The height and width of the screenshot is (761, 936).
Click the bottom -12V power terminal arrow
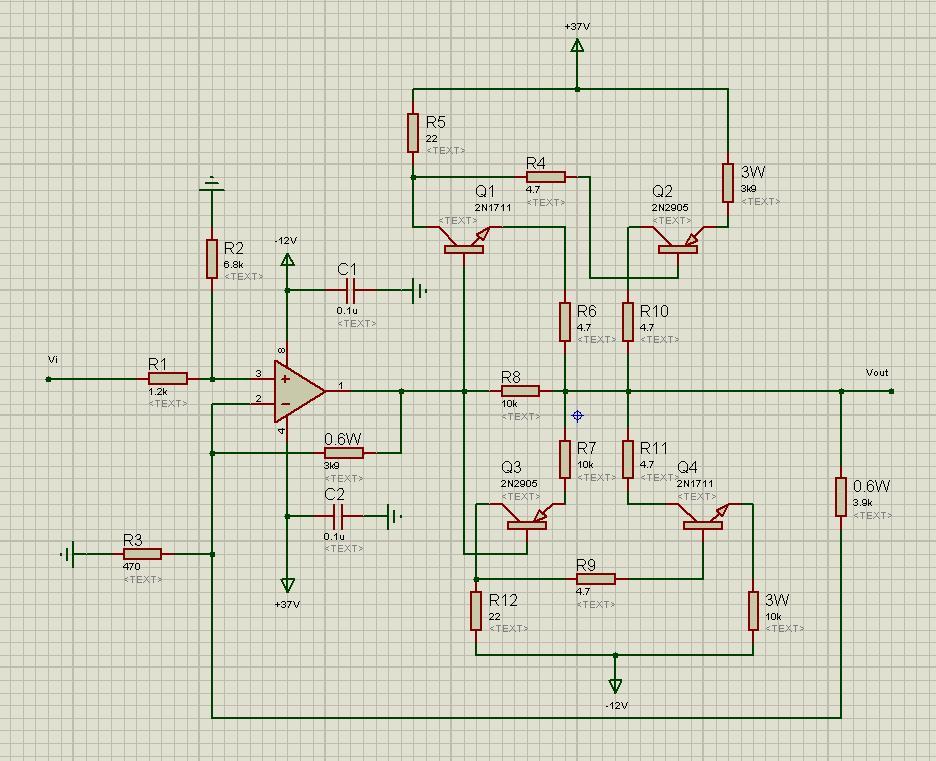point(615,686)
